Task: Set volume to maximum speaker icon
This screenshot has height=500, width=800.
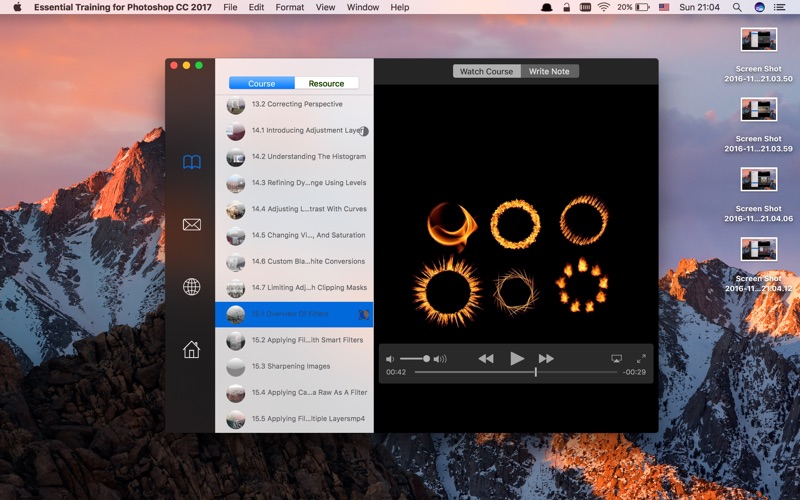Action: click(x=440, y=359)
